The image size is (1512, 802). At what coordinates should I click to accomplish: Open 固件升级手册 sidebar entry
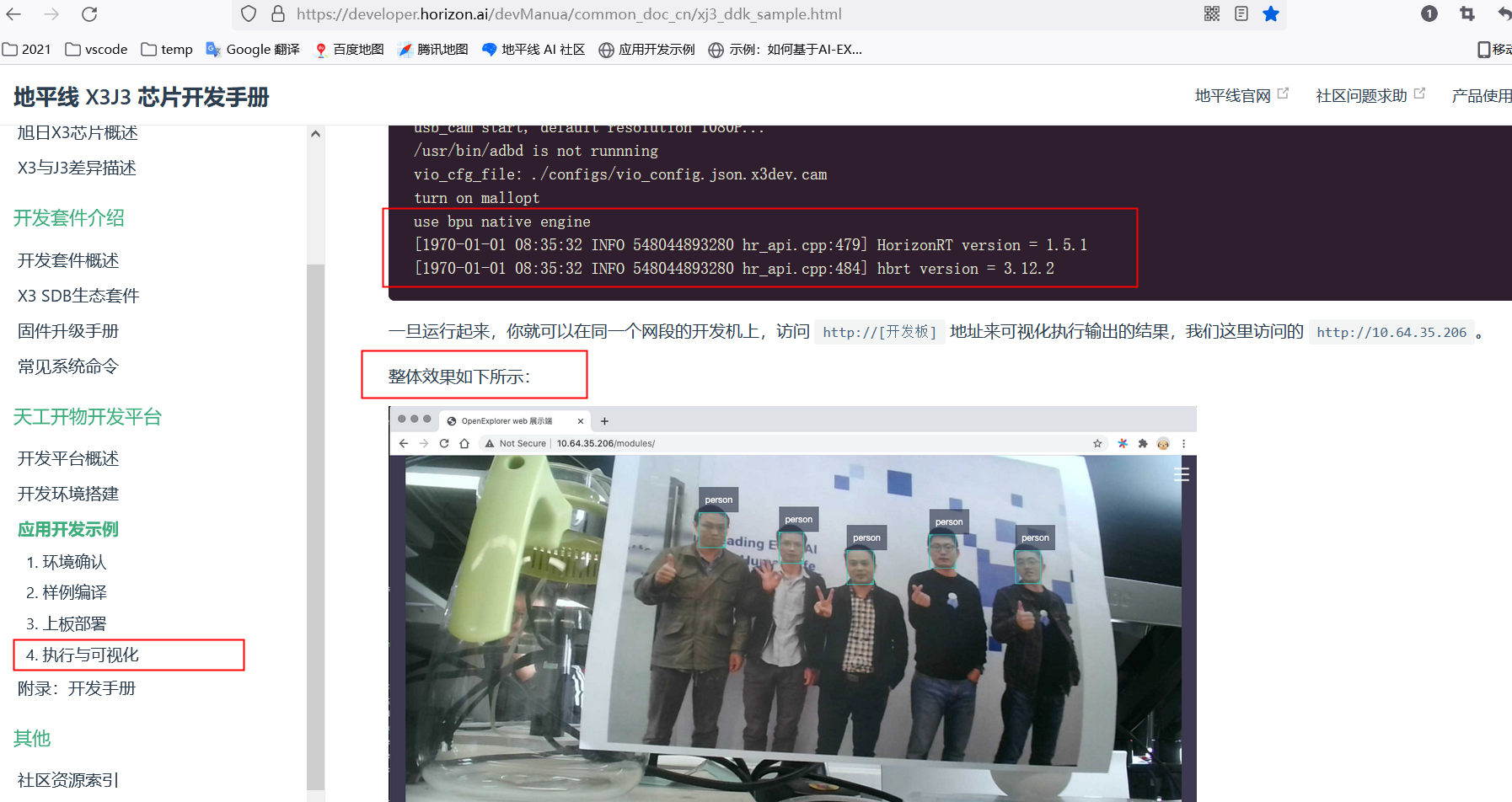coord(68,331)
